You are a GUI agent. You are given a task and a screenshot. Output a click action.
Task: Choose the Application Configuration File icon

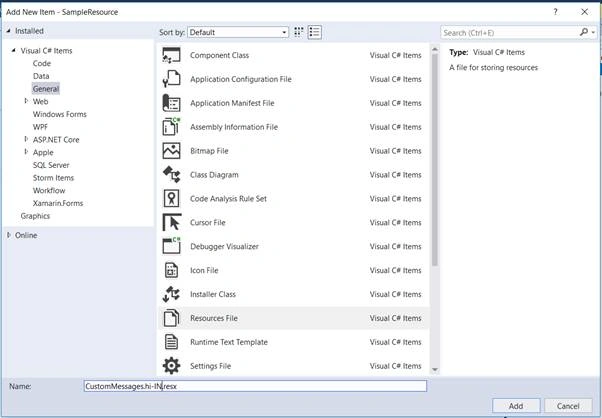[171, 79]
